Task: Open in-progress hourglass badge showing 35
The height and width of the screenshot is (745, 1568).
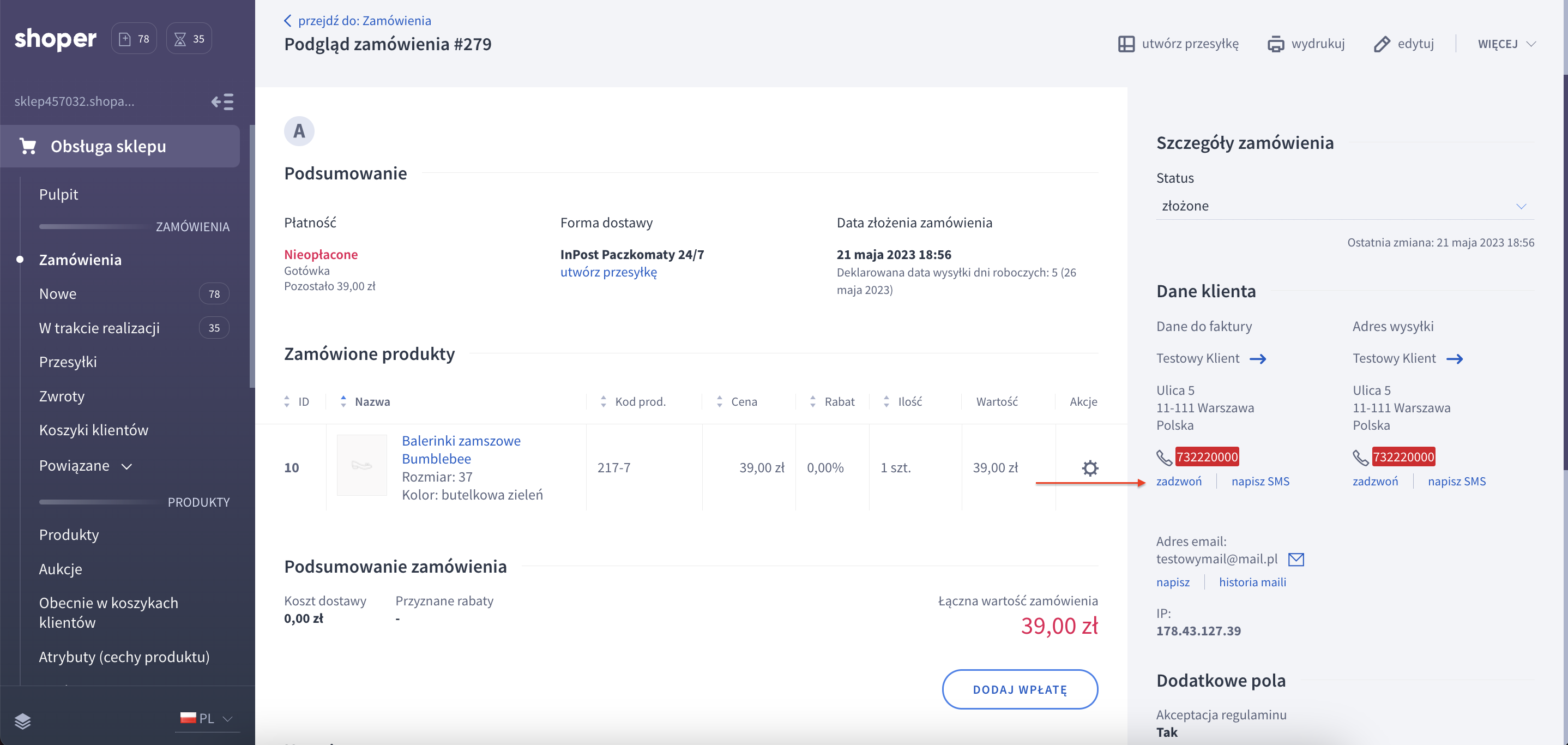Action: pos(189,39)
